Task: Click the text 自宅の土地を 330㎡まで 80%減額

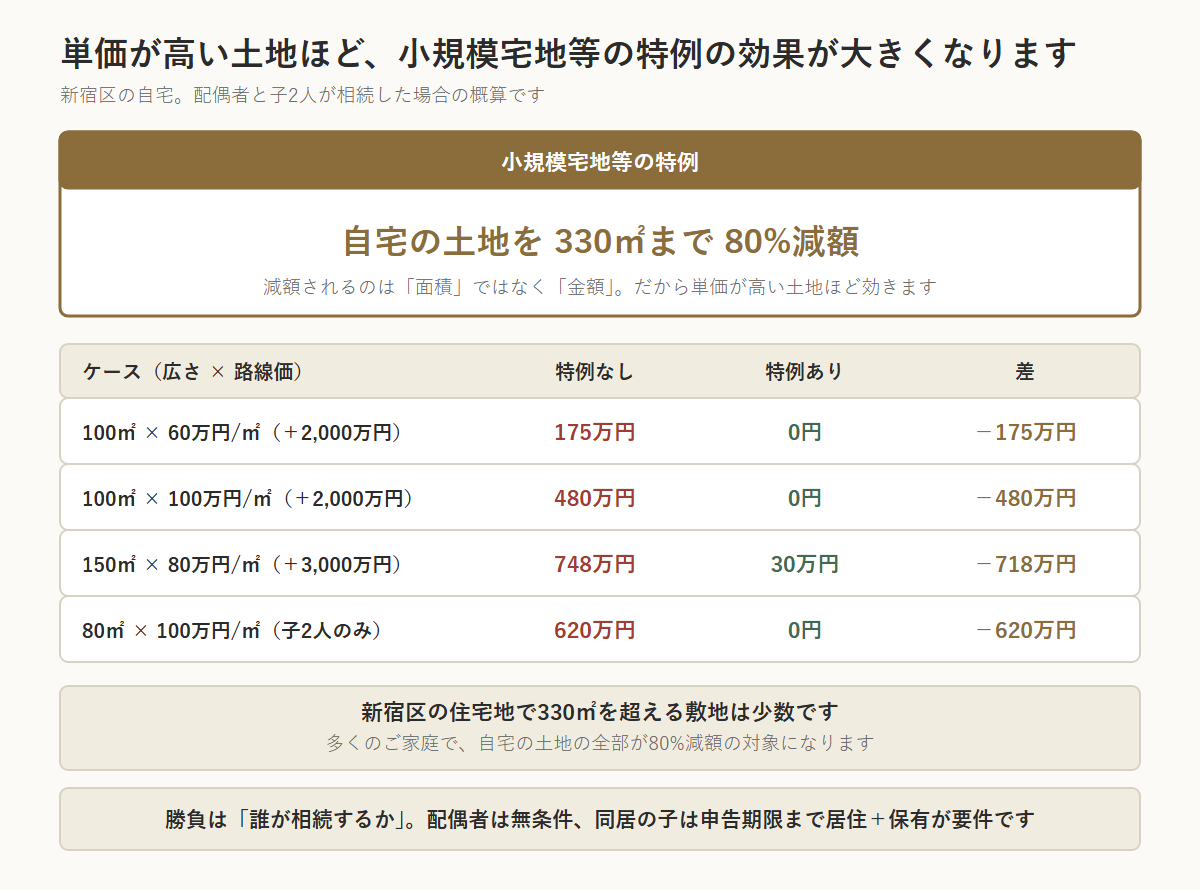Action: pyautogui.click(x=600, y=242)
